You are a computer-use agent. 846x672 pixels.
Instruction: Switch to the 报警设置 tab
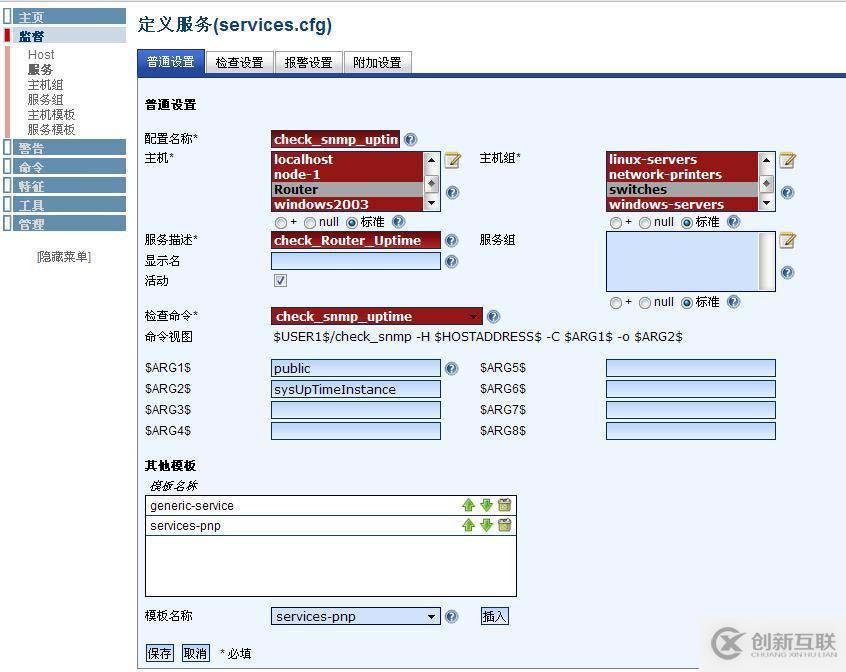[x=308, y=62]
